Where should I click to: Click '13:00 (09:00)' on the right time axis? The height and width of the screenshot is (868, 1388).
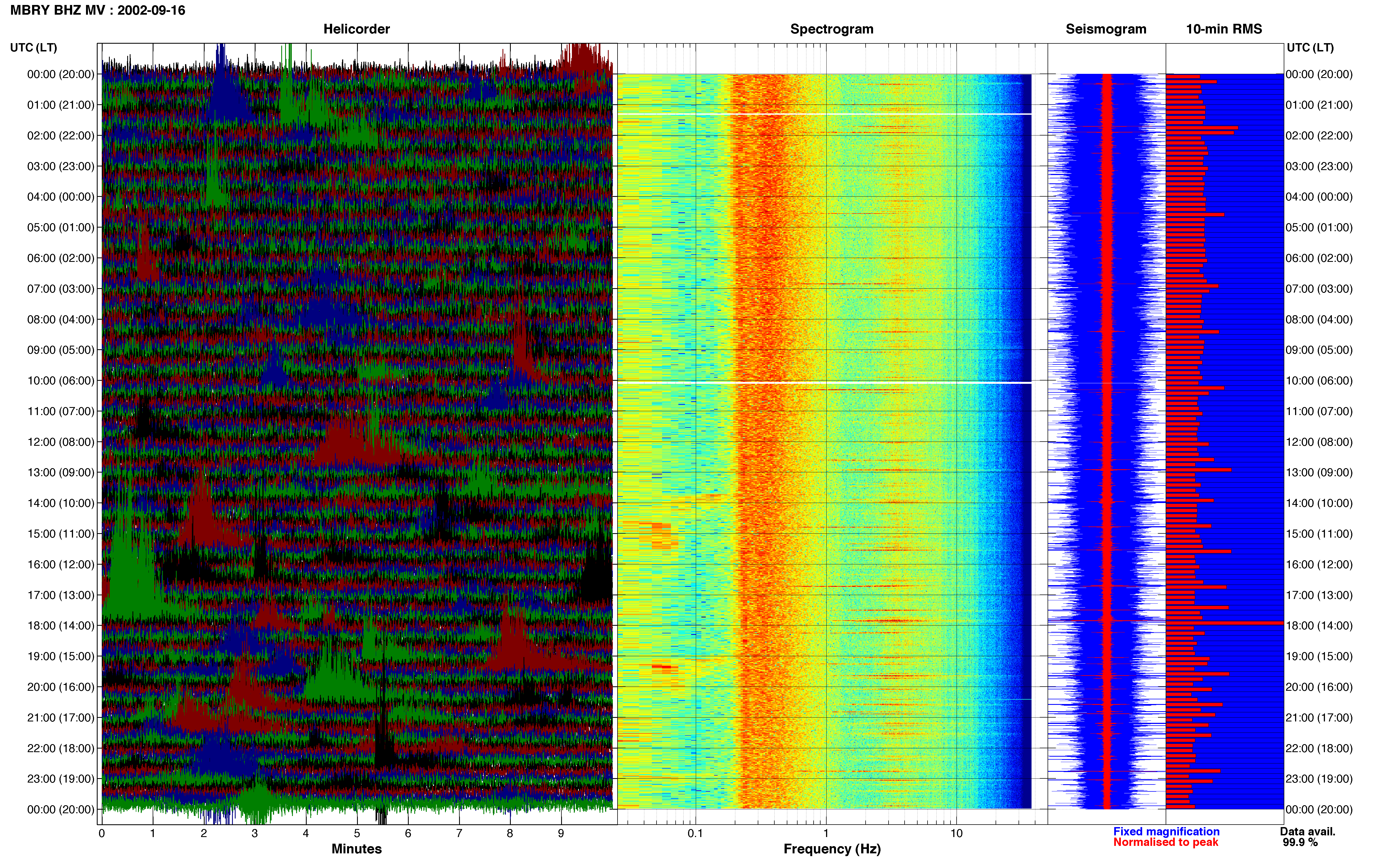[x=1319, y=473]
